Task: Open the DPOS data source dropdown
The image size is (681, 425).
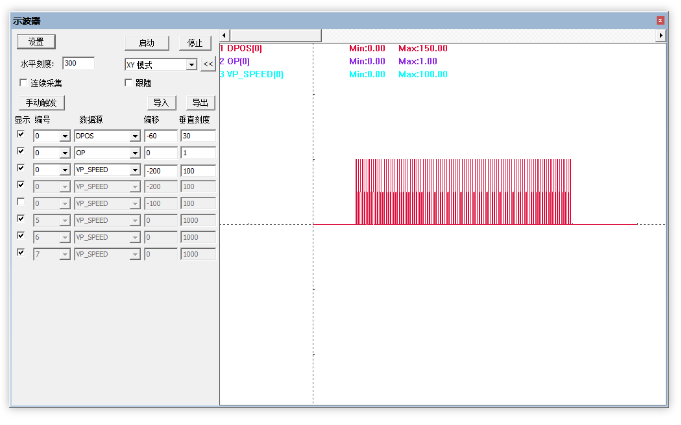Action: (135, 136)
